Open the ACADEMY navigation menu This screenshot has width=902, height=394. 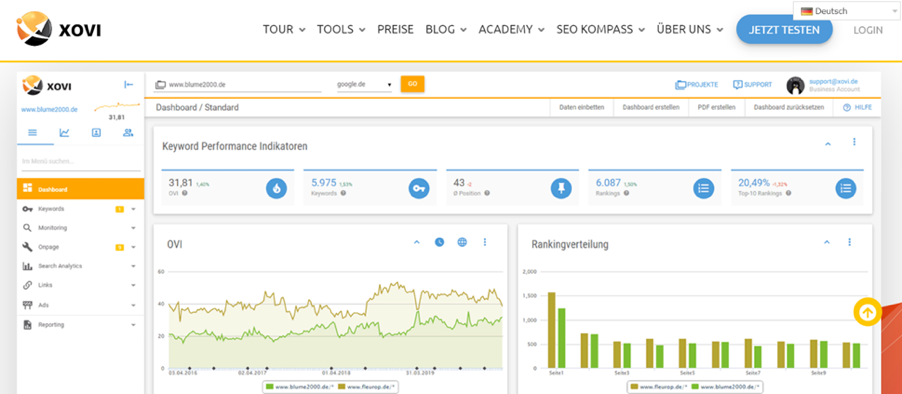pyautogui.click(x=511, y=29)
